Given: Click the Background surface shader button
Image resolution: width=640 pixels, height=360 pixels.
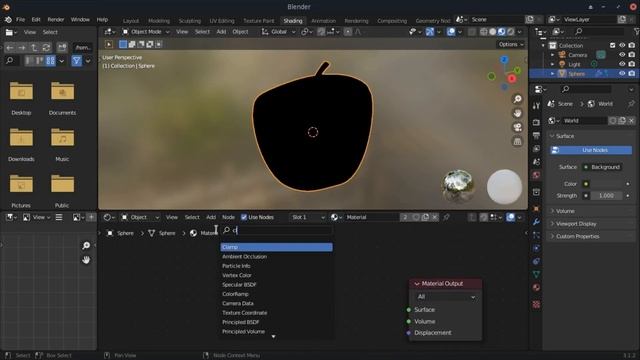Looking at the screenshot, I should pos(602,167).
